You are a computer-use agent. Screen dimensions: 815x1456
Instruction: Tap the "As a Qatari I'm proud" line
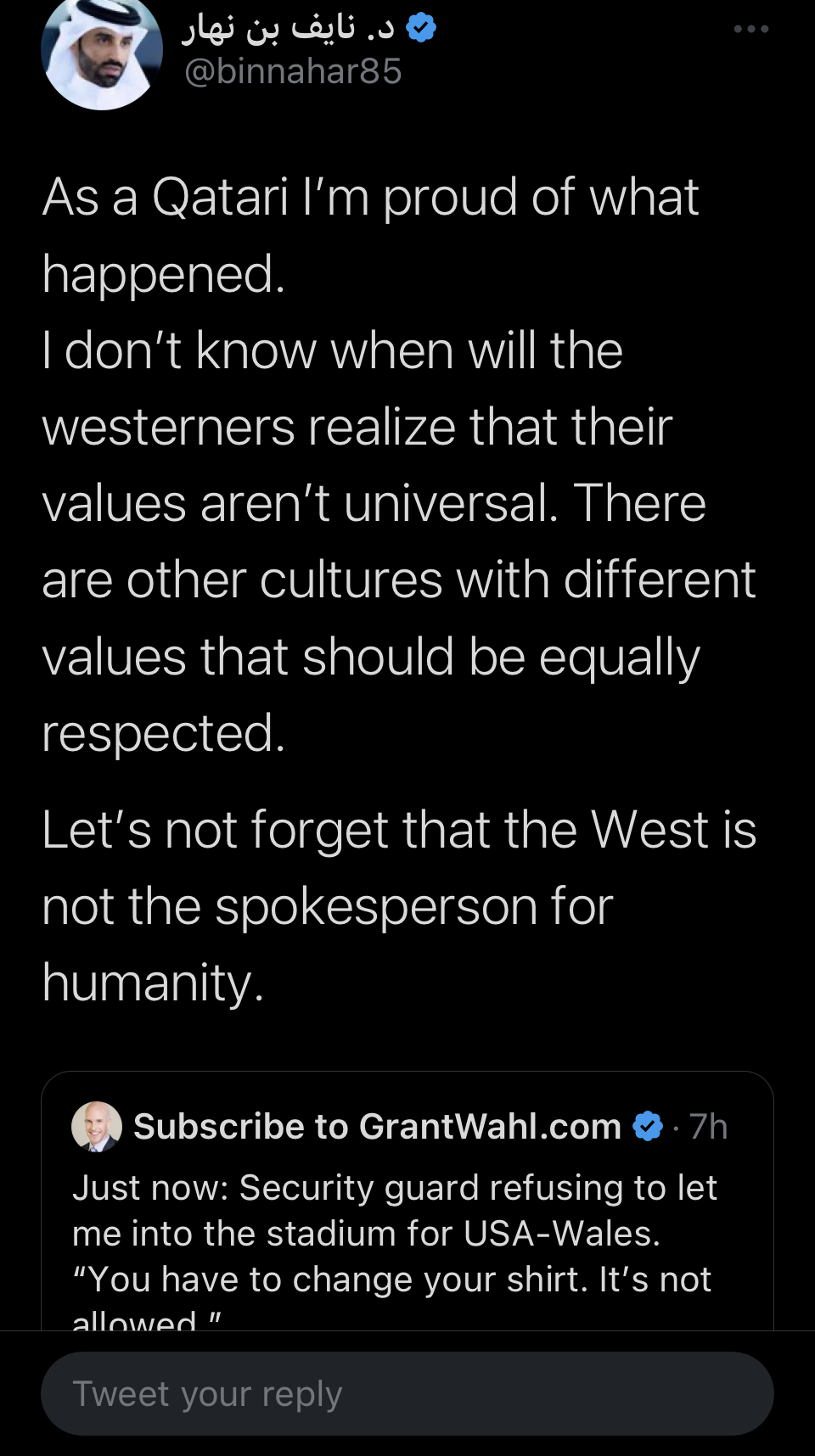370,197
